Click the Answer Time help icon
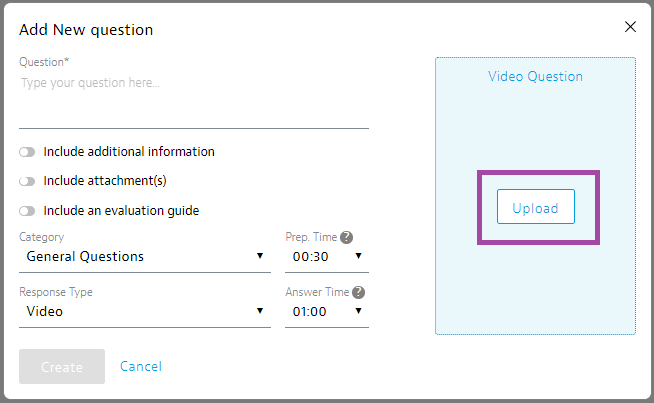The height and width of the screenshot is (403, 654). tap(358, 293)
